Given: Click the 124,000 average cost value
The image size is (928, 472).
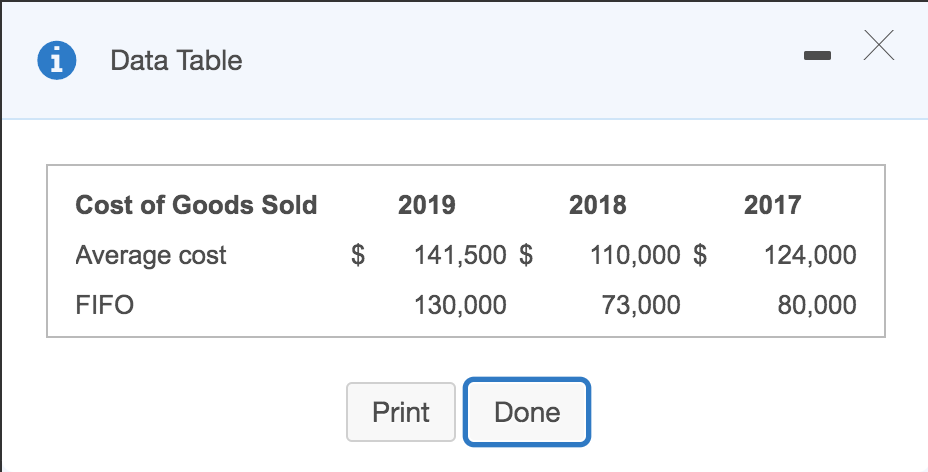Looking at the screenshot, I should 810,255.
